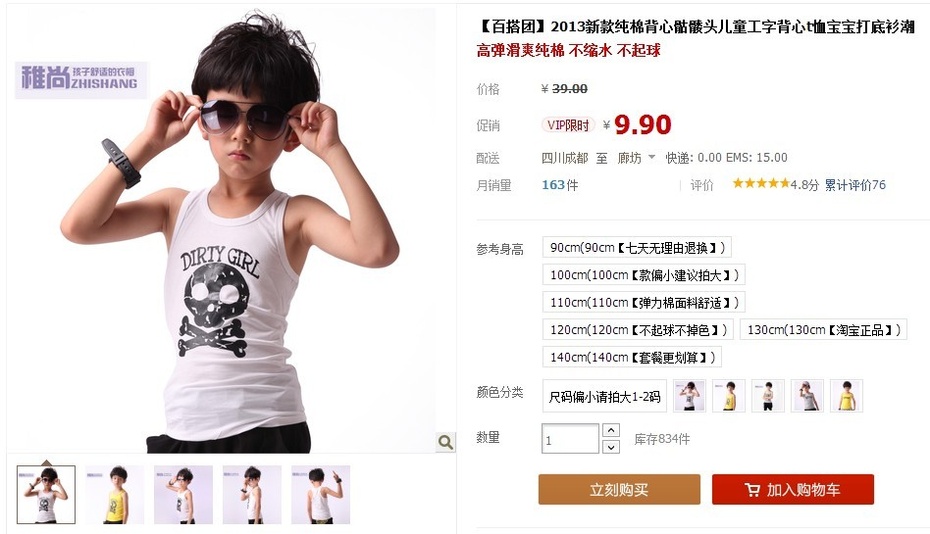The image size is (930, 534).
Task: Select the 90cm height option
Action: [636, 247]
